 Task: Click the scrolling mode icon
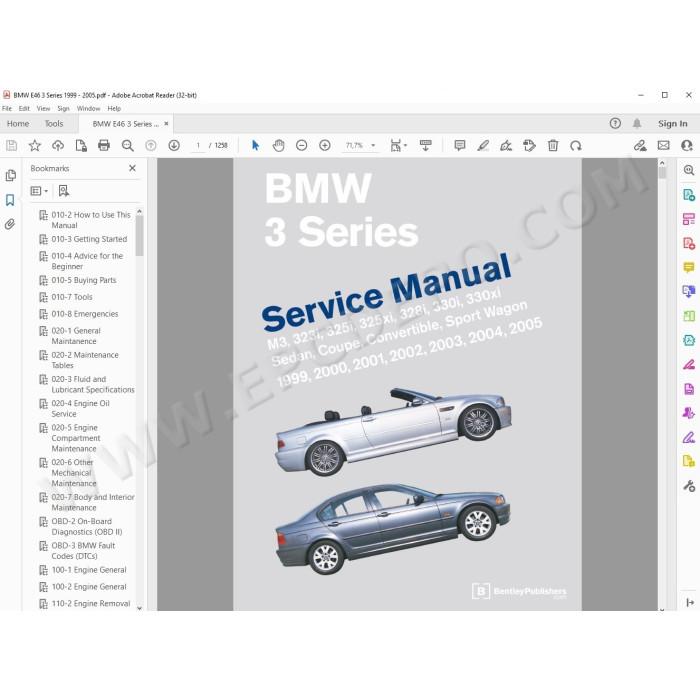coord(425,146)
